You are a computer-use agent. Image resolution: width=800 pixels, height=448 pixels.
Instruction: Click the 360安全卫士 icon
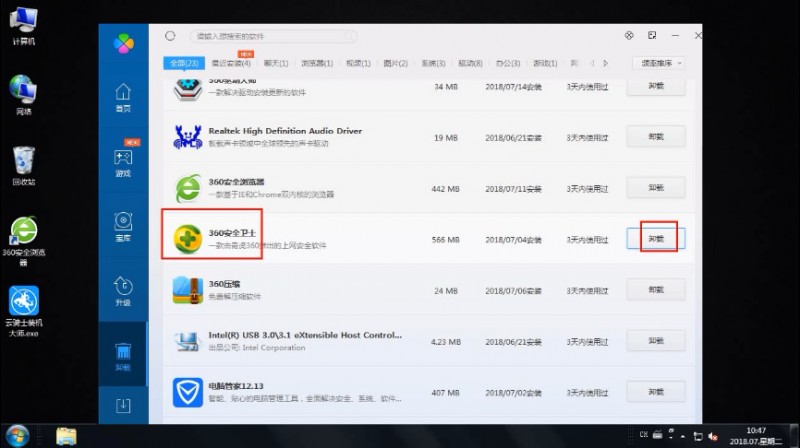tap(188, 239)
